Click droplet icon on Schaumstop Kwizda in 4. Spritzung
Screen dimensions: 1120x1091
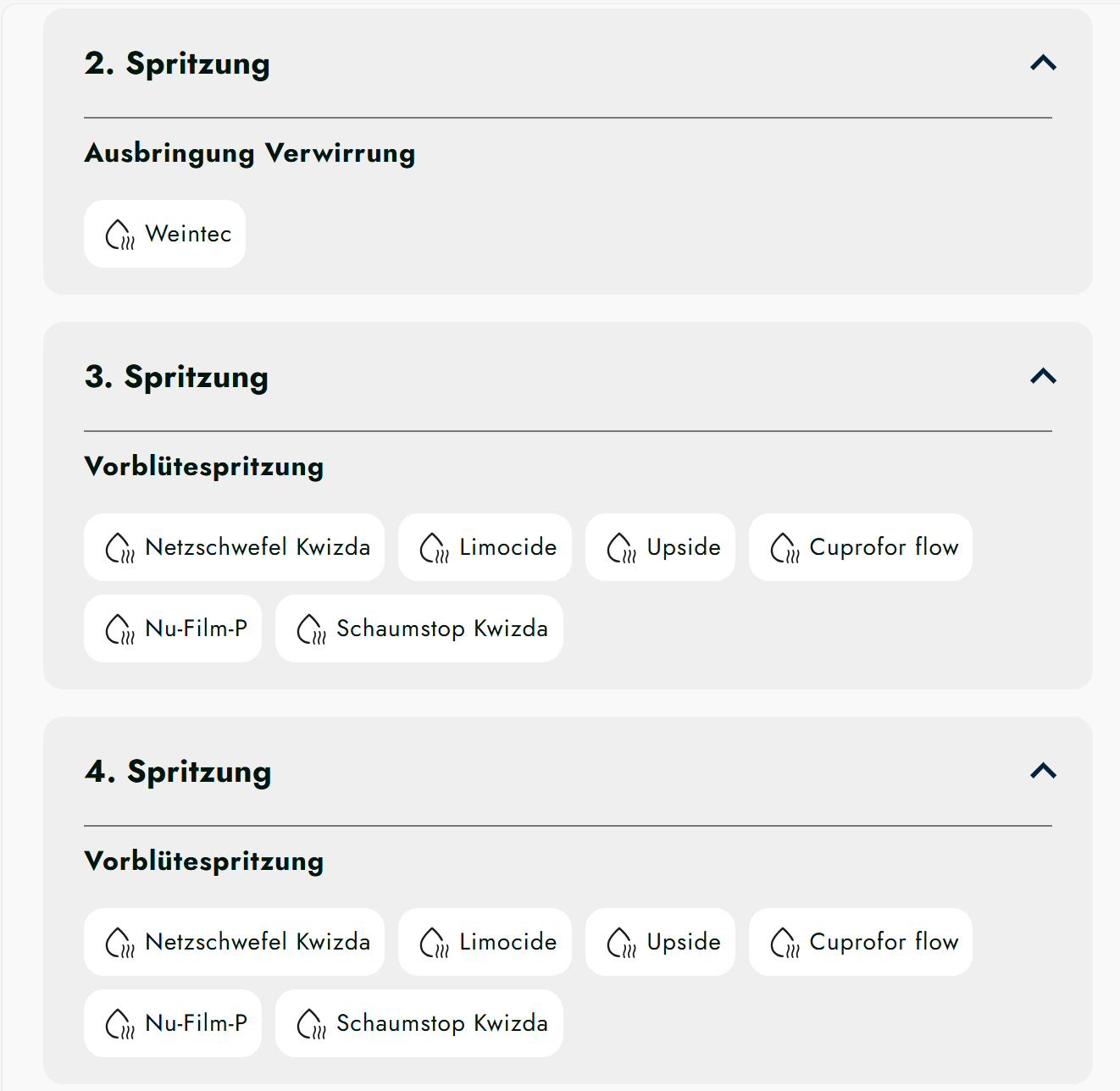click(311, 1024)
